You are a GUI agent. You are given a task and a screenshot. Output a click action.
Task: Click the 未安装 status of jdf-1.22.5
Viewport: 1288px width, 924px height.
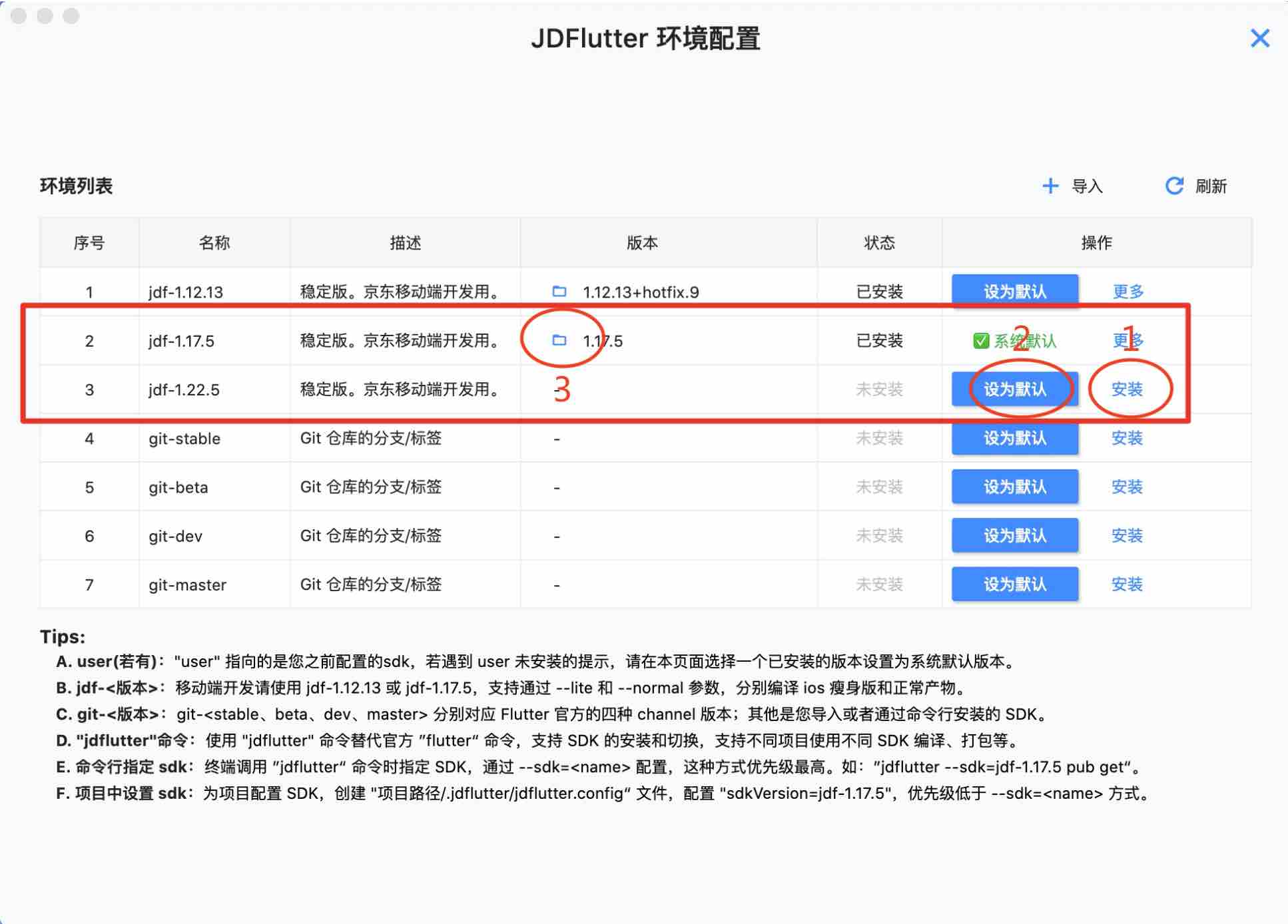click(x=879, y=389)
